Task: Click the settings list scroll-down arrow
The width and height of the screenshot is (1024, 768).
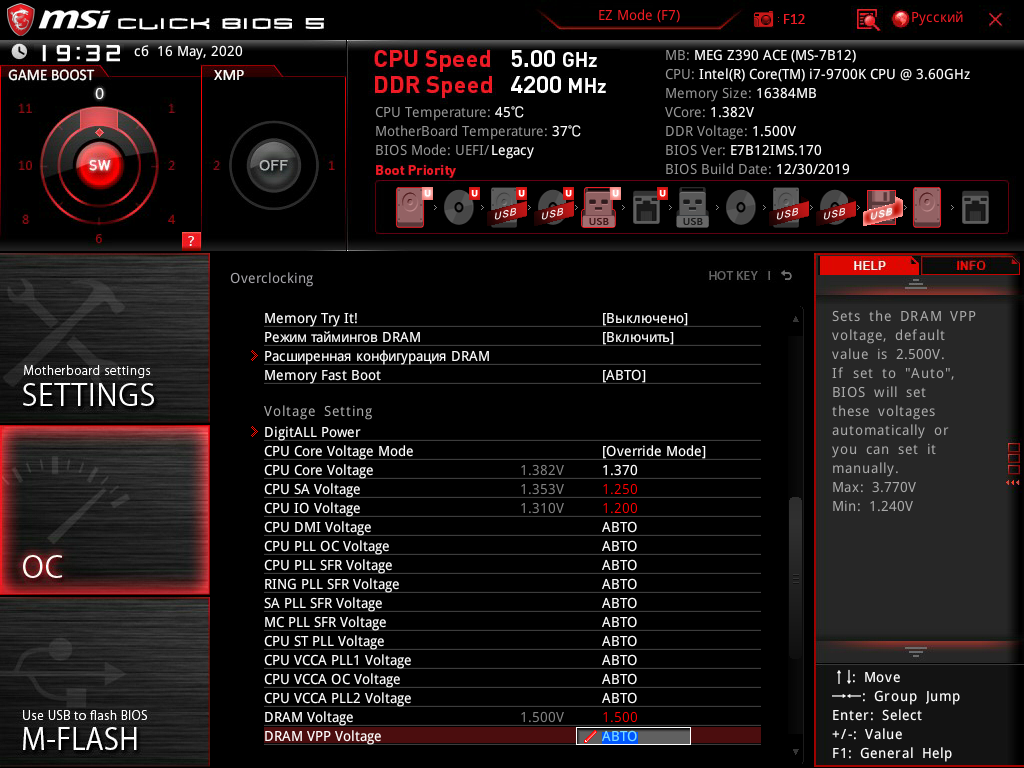Action: point(795,752)
